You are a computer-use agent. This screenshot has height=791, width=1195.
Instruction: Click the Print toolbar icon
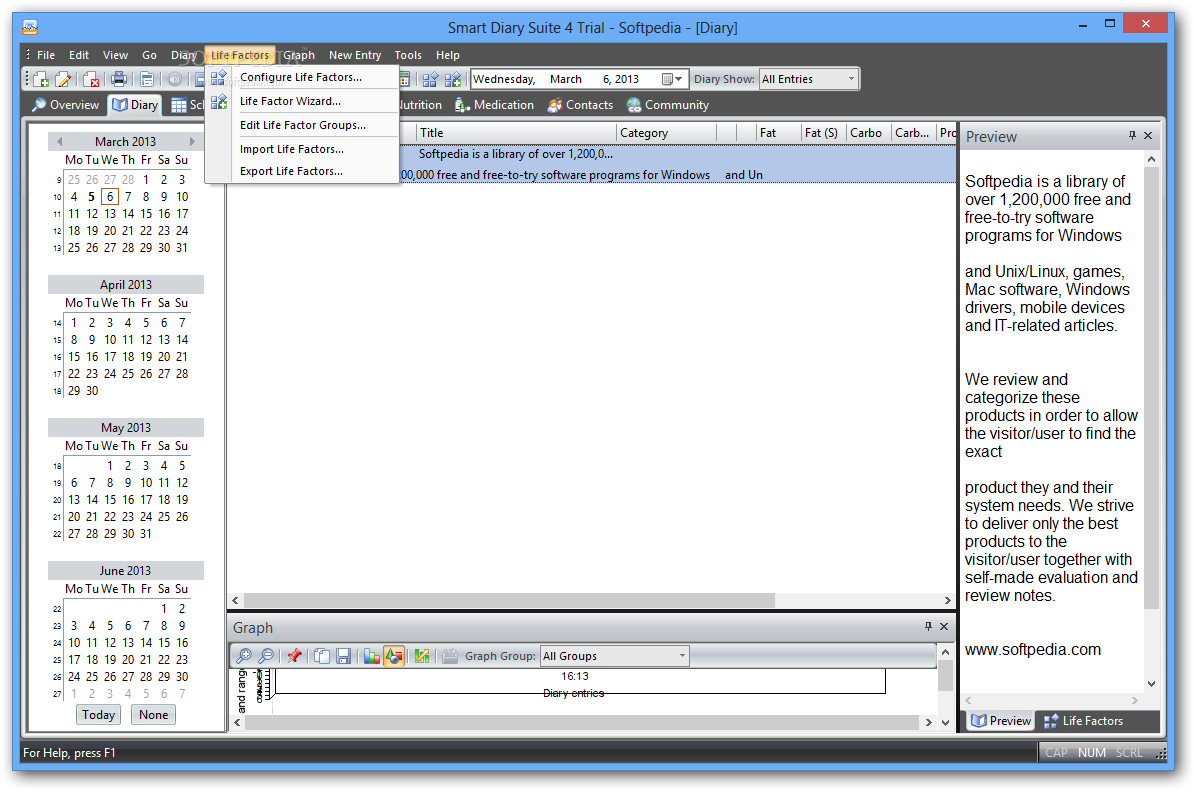click(x=119, y=79)
